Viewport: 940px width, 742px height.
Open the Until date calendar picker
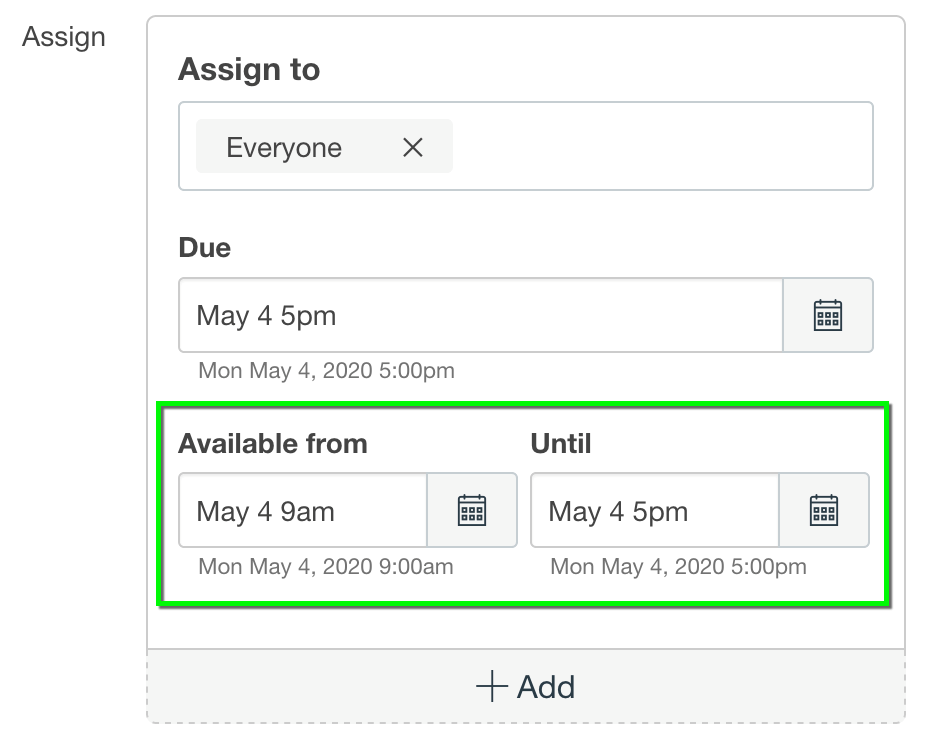coord(823,510)
